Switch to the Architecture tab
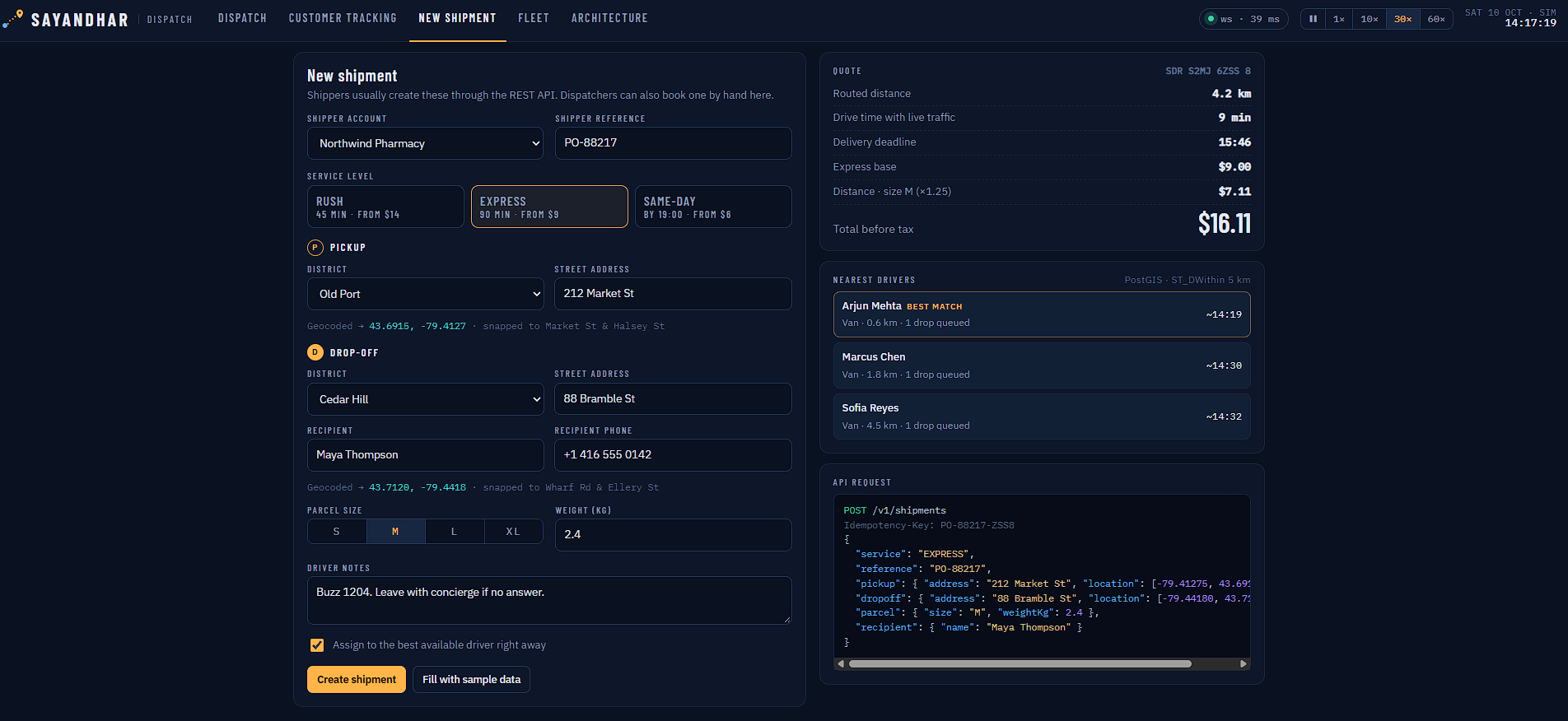The height and width of the screenshot is (721, 1568). pyautogui.click(x=609, y=18)
